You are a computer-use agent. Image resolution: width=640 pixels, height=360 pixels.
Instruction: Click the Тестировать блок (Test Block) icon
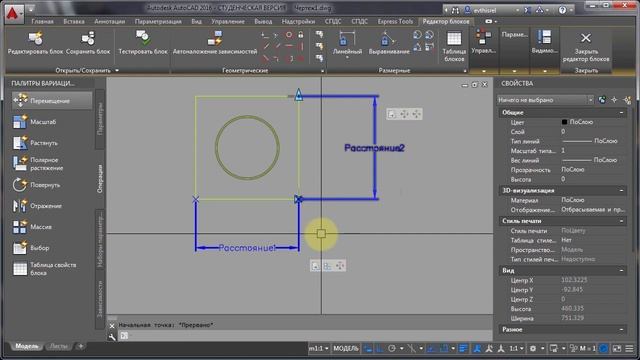[143, 38]
